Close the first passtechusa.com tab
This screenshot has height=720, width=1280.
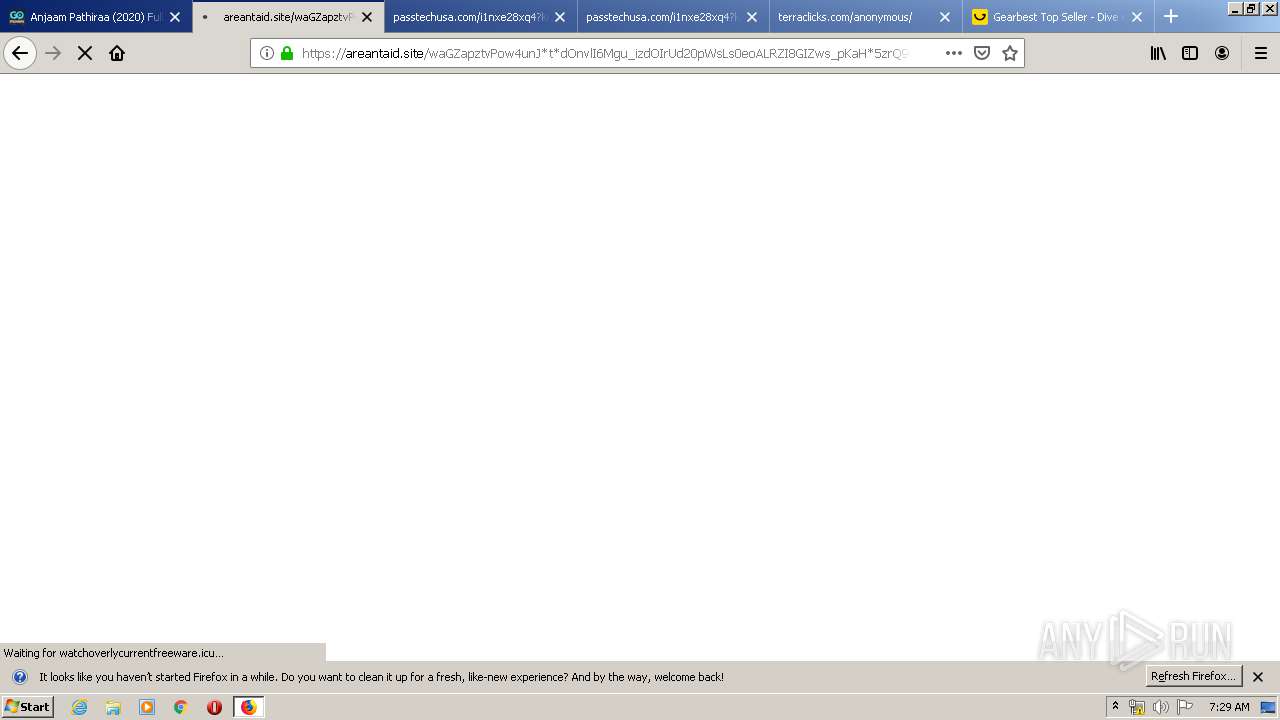coord(560,17)
